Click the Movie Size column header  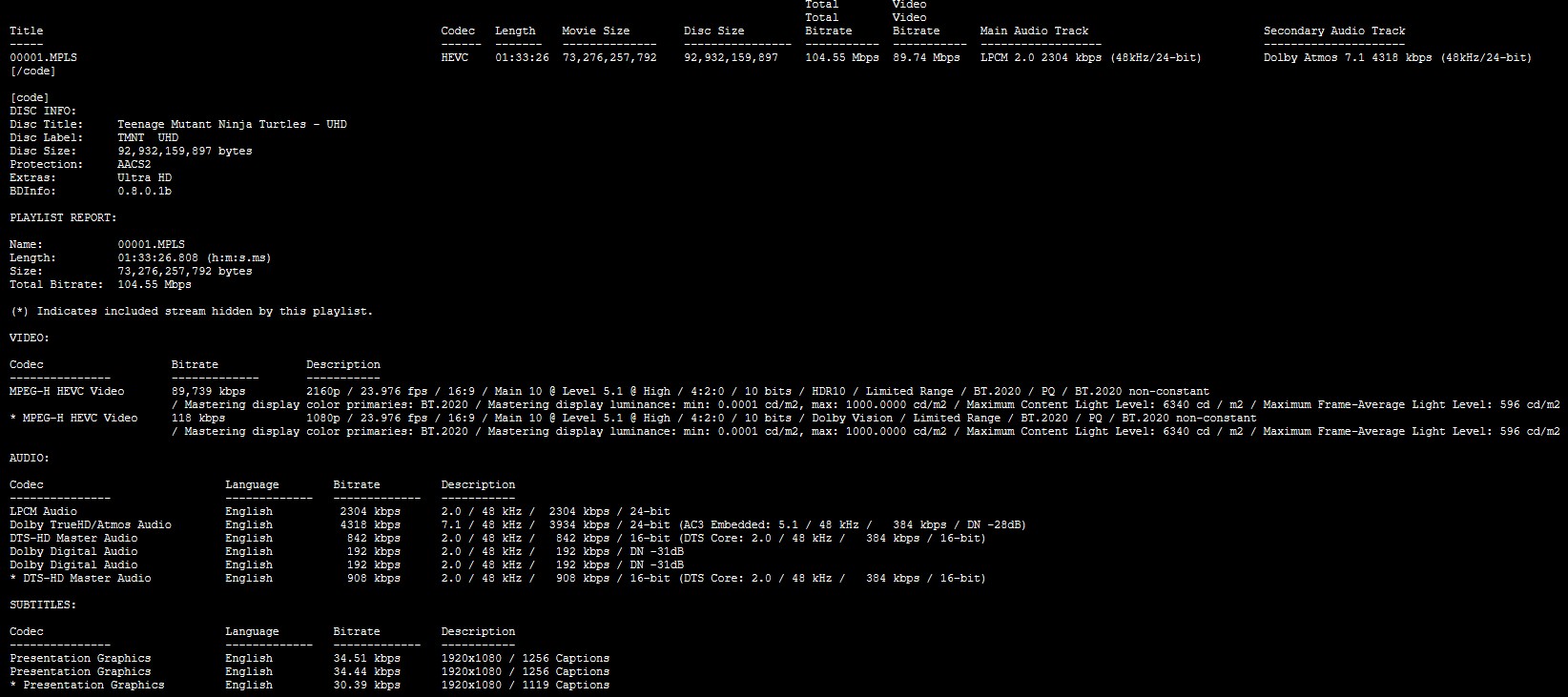tap(595, 31)
